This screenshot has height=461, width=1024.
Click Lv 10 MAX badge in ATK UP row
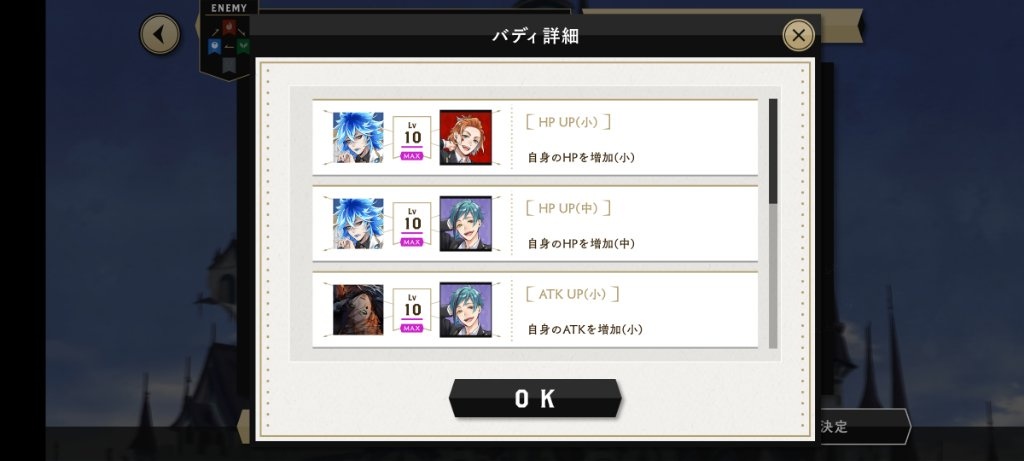[x=411, y=310]
